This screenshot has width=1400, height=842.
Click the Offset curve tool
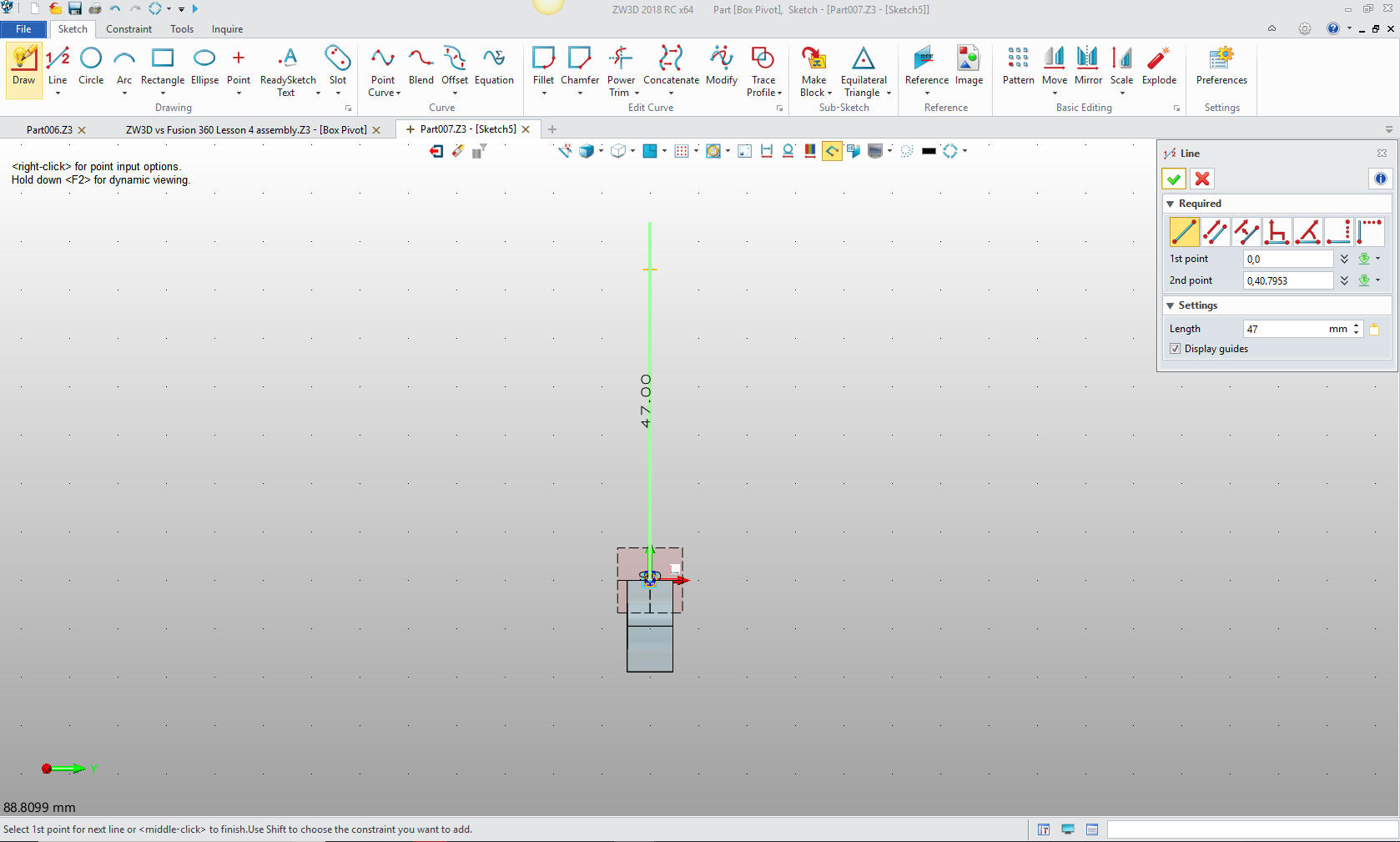tap(455, 67)
